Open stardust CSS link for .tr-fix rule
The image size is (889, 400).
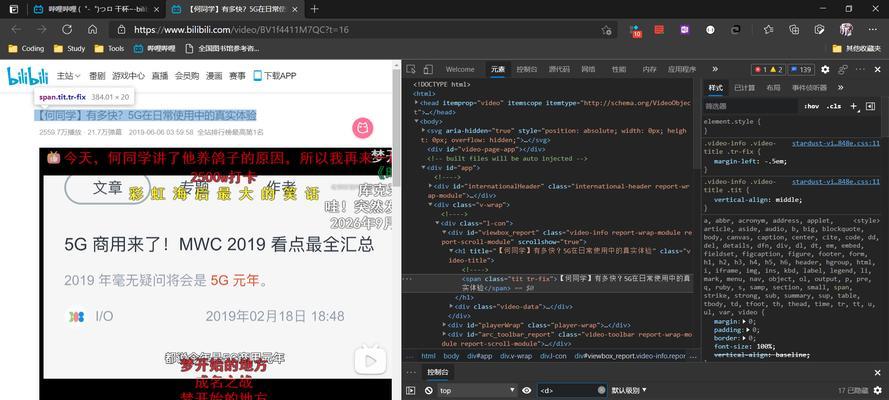(836, 143)
